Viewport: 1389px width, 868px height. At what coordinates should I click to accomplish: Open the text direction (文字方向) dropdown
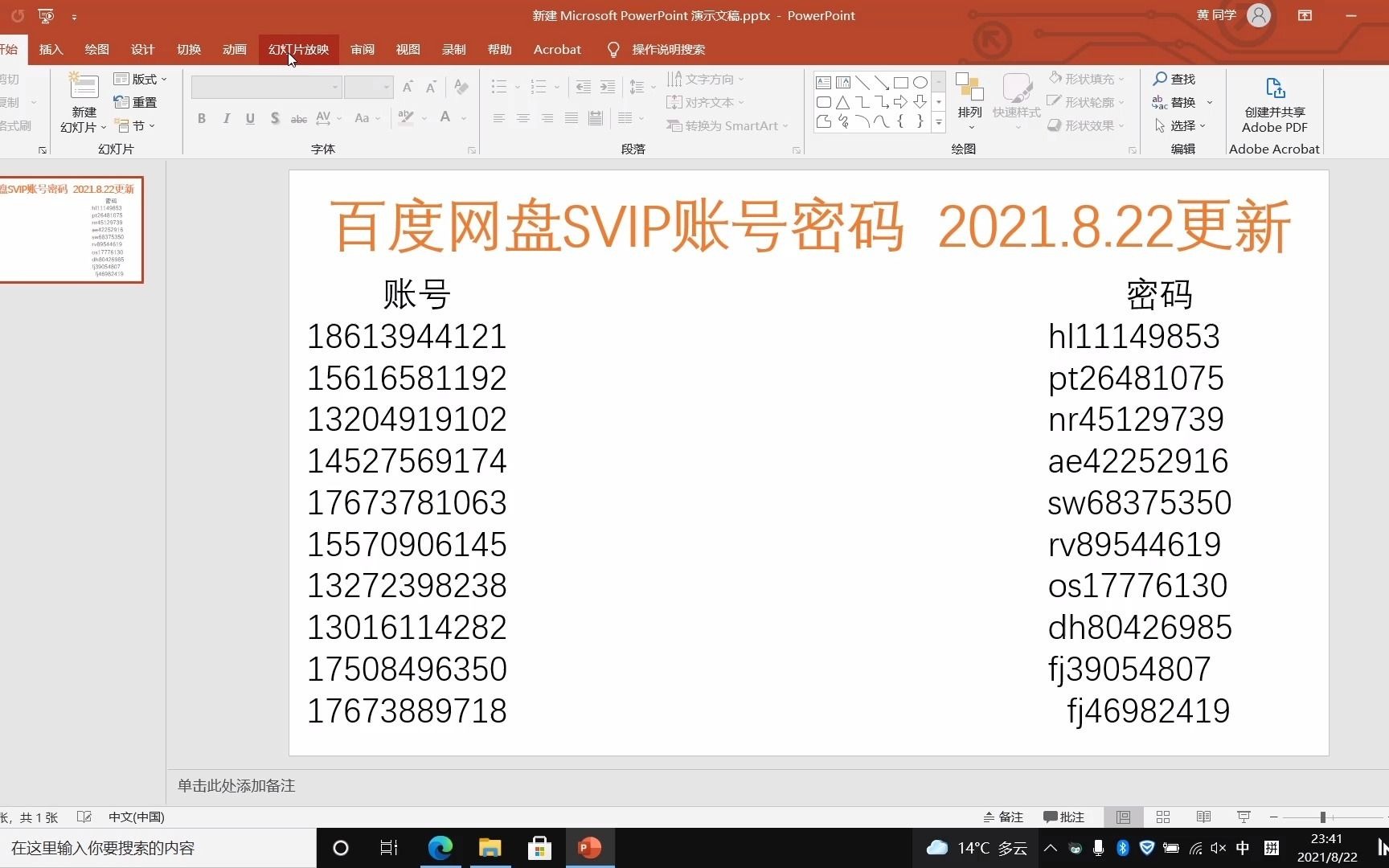705,79
